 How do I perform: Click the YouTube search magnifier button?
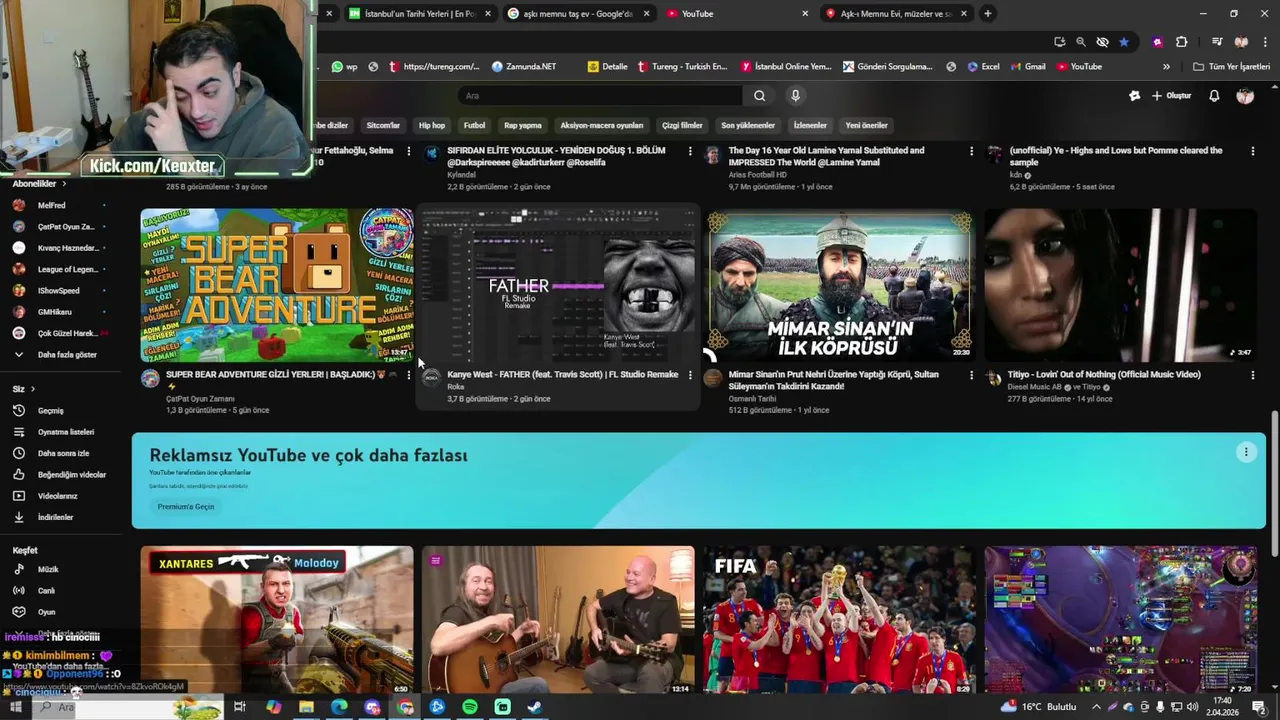tap(759, 96)
